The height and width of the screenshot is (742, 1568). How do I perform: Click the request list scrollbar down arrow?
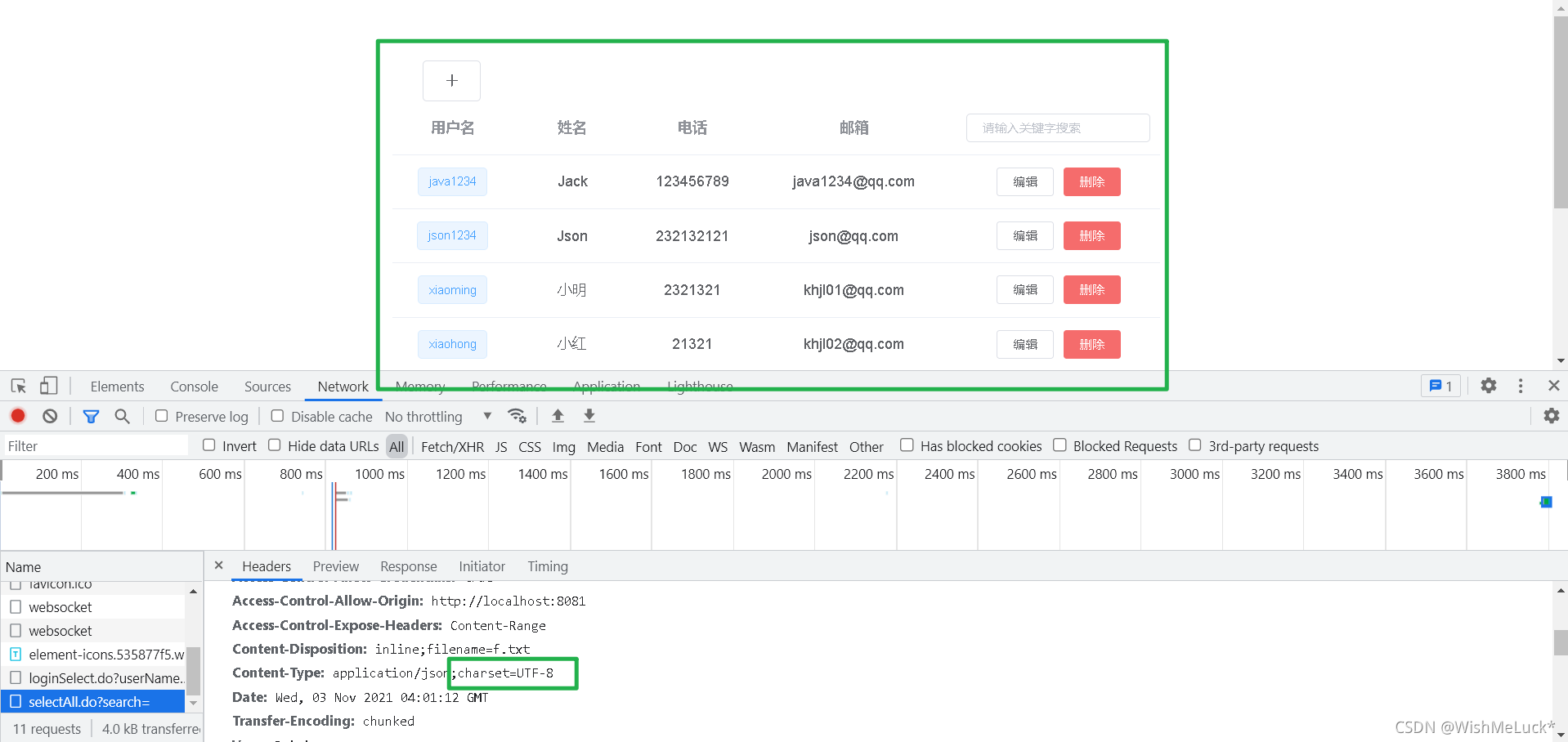pos(194,703)
